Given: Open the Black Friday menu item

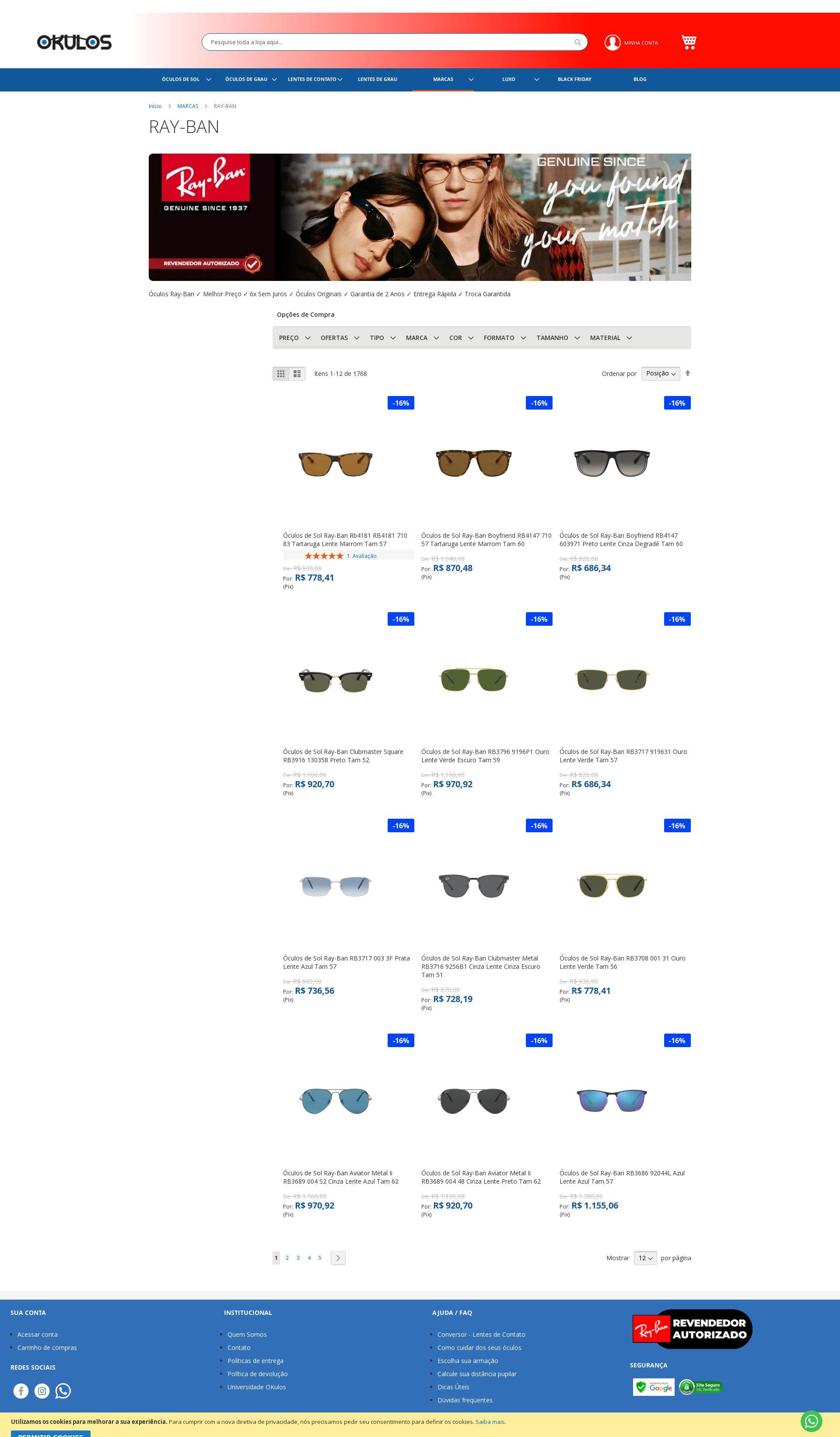Looking at the screenshot, I should [574, 79].
